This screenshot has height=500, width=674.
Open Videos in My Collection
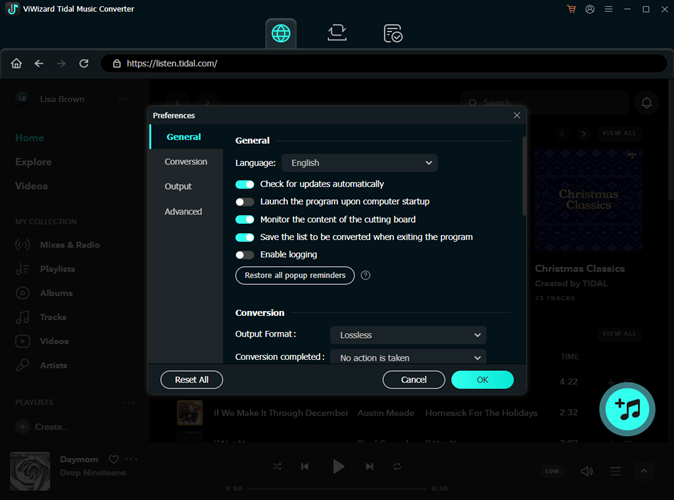(x=42, y=341)
